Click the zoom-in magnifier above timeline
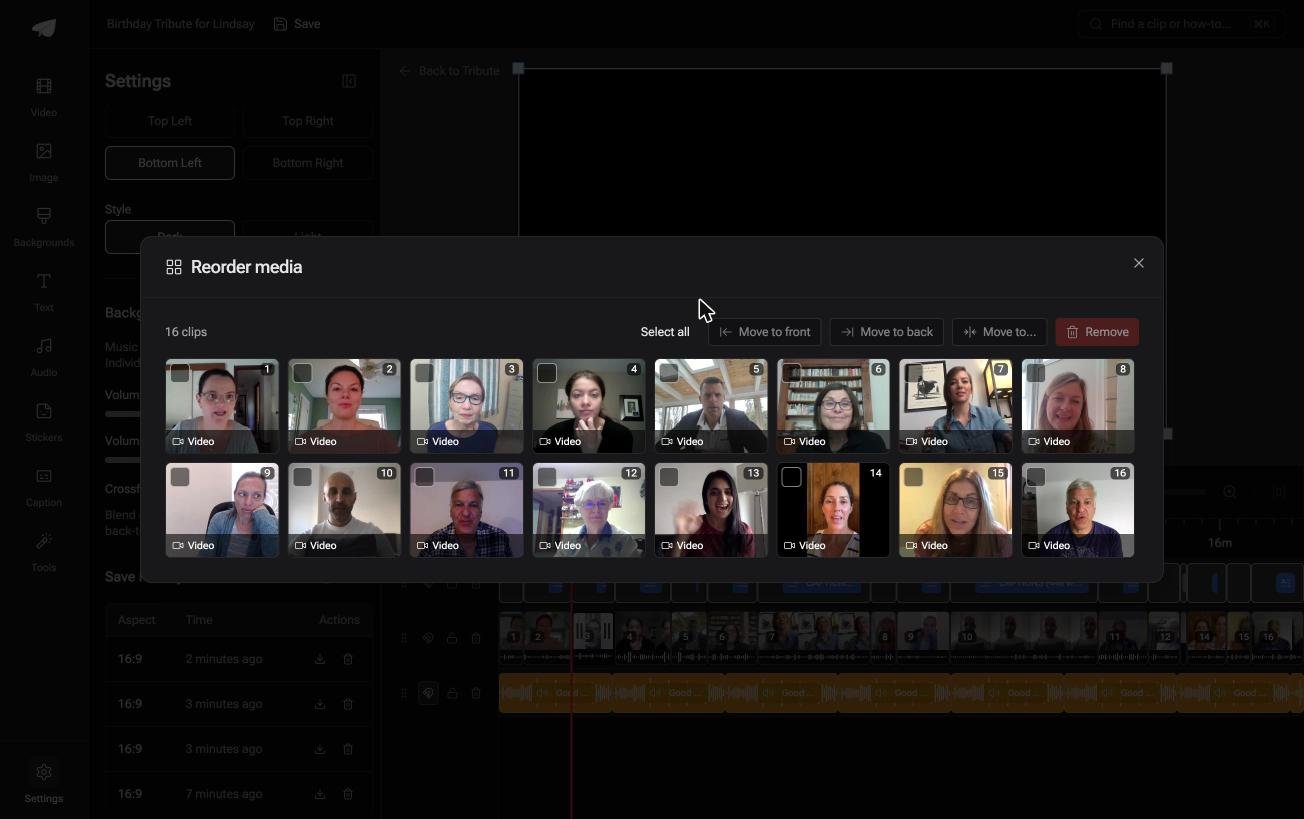1304x819 pixels. tap(1230, 492)
